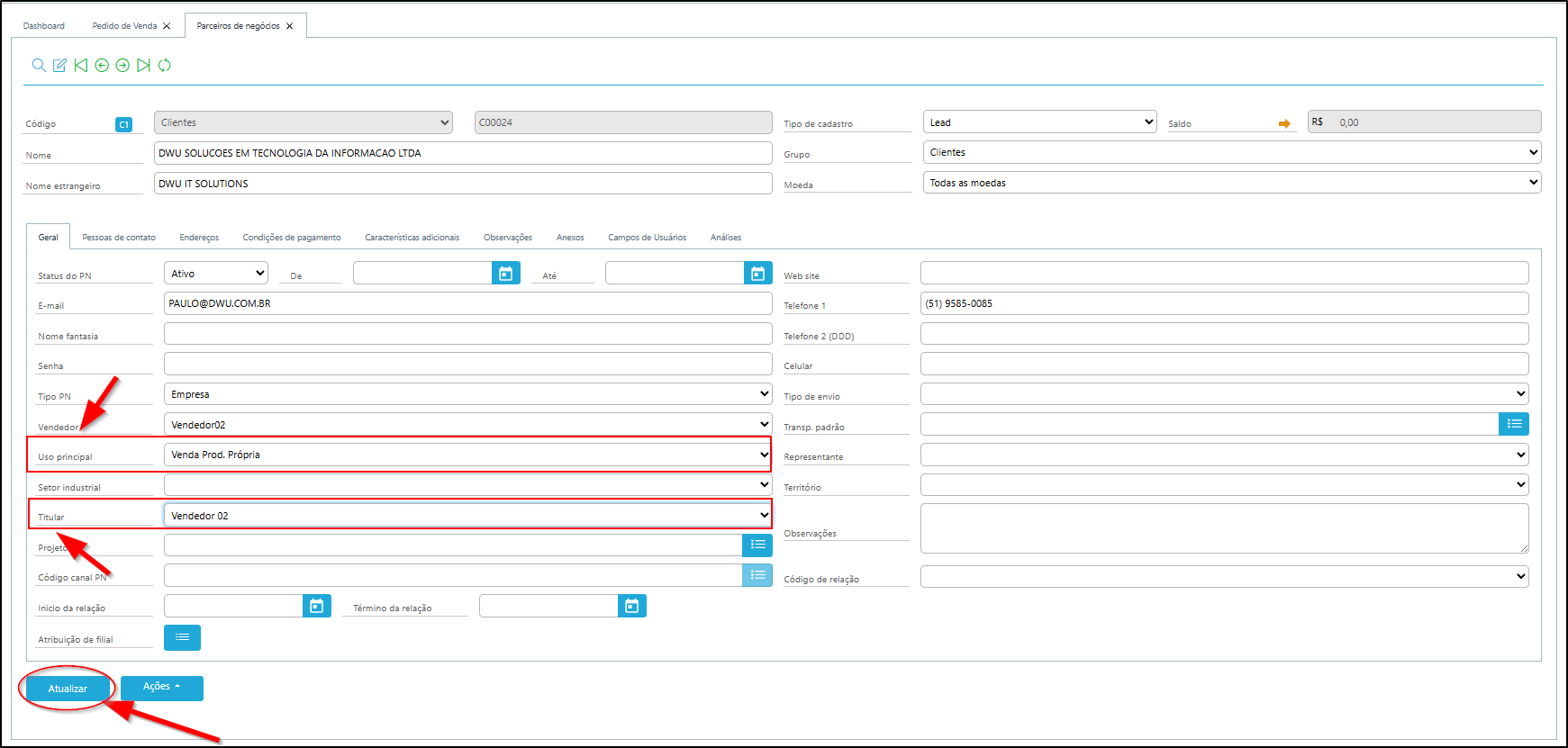The height and width of the screenshot is (748, 1568).
Task: Expand the Grupo dropdown
Action: tap(1232, 152)
